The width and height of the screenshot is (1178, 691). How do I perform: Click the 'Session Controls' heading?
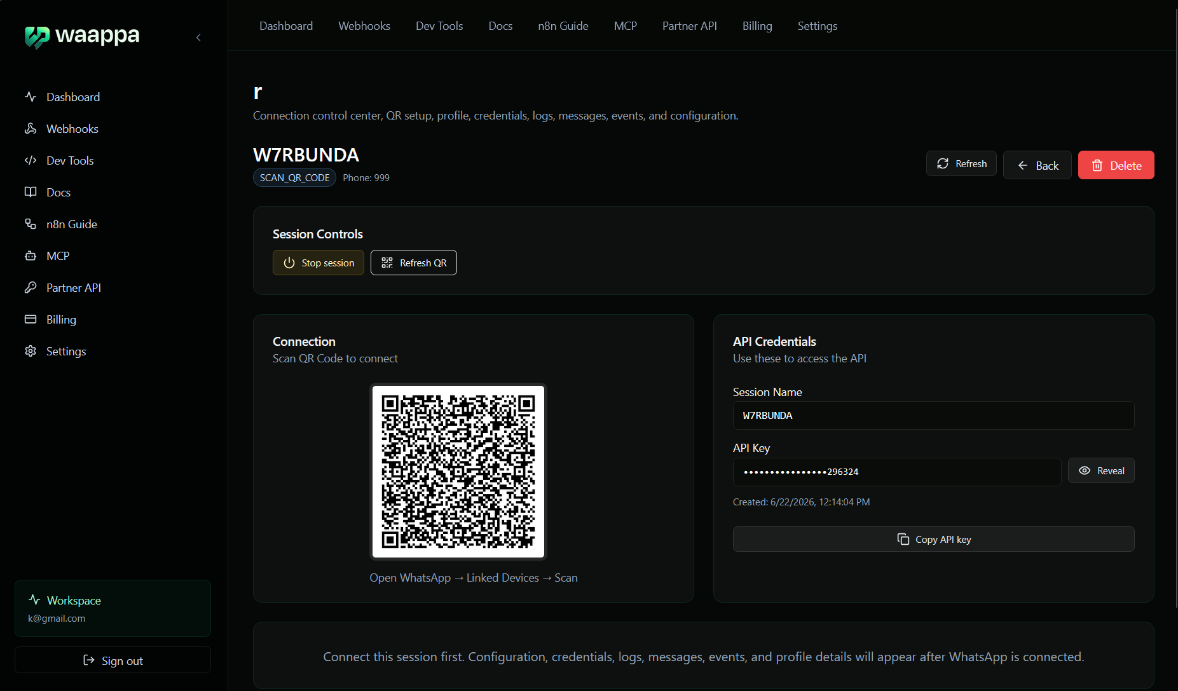tap(318, 234)
